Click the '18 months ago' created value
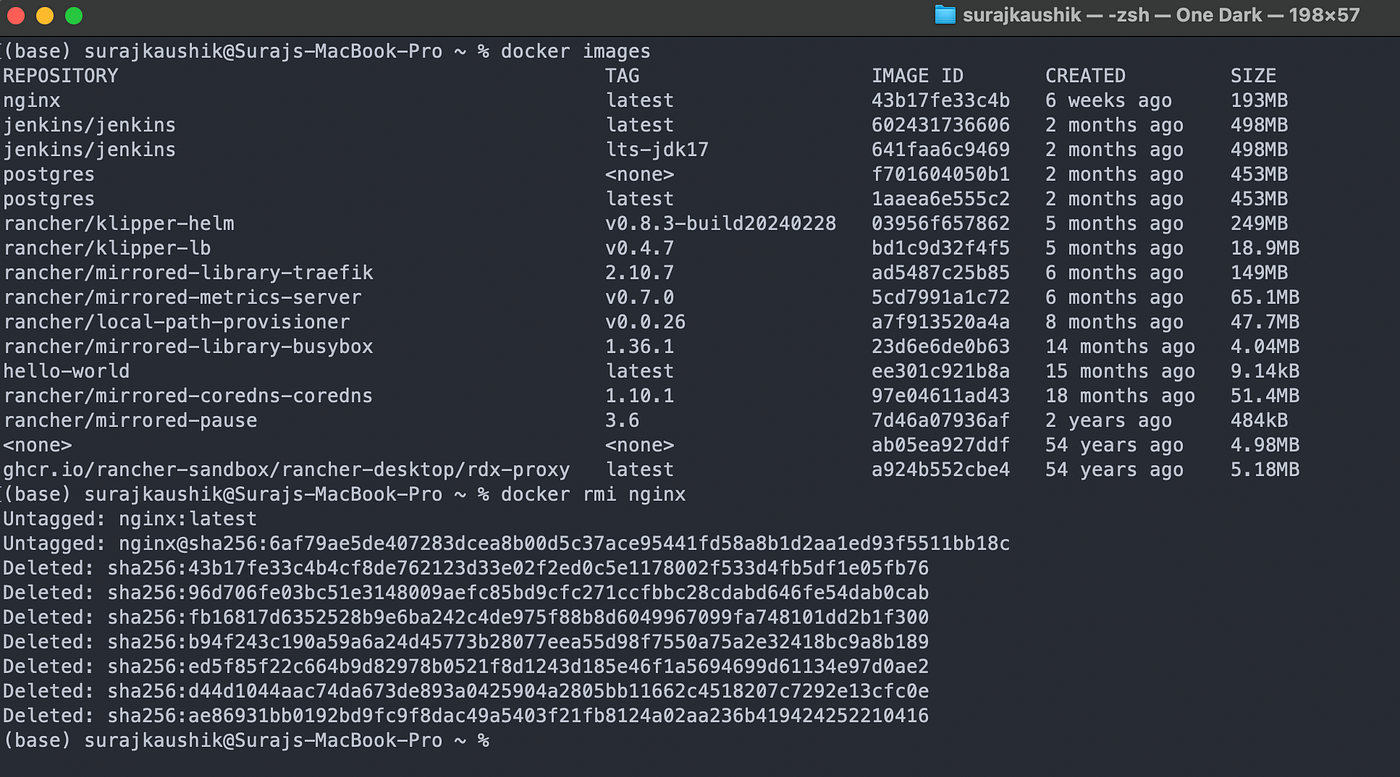 point(1120,396)
